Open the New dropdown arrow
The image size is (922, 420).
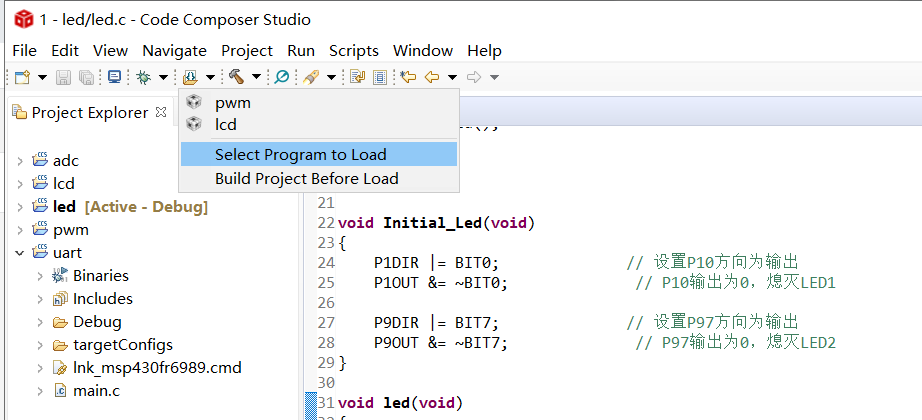pyautogui.click(x=42, y=77)
